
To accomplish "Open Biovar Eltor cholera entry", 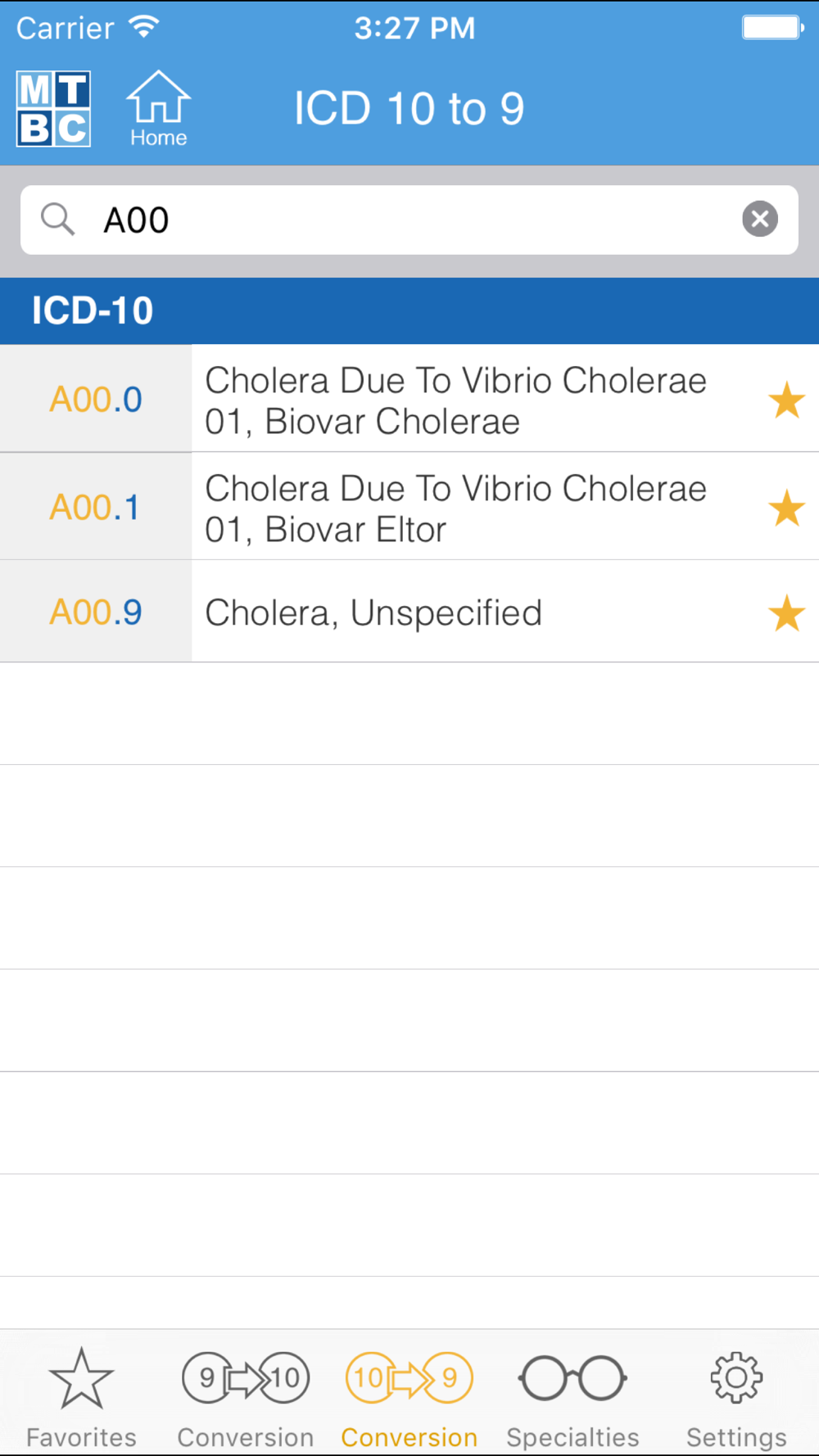I will coord(455,509).
